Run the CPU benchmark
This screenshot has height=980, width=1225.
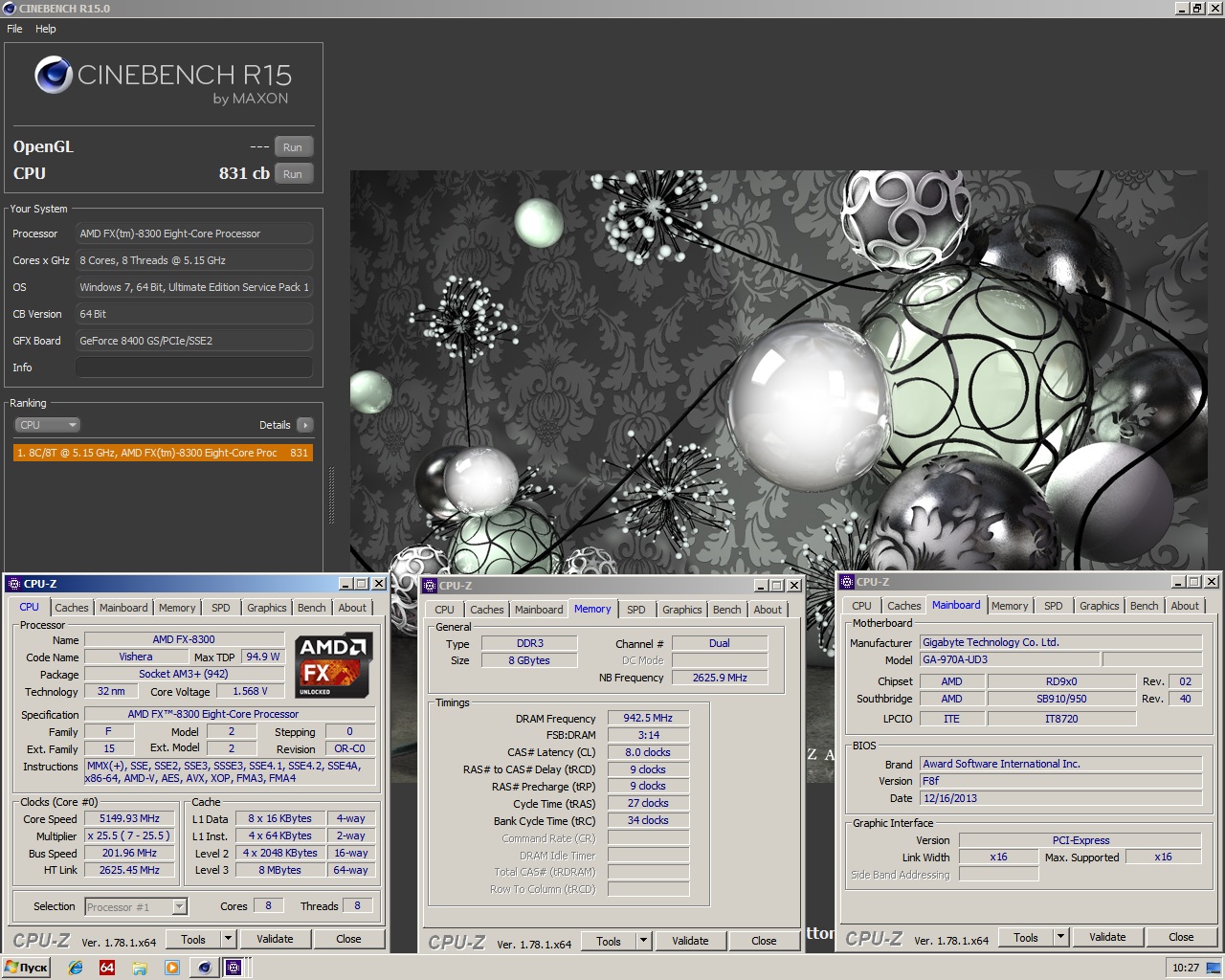293,174
